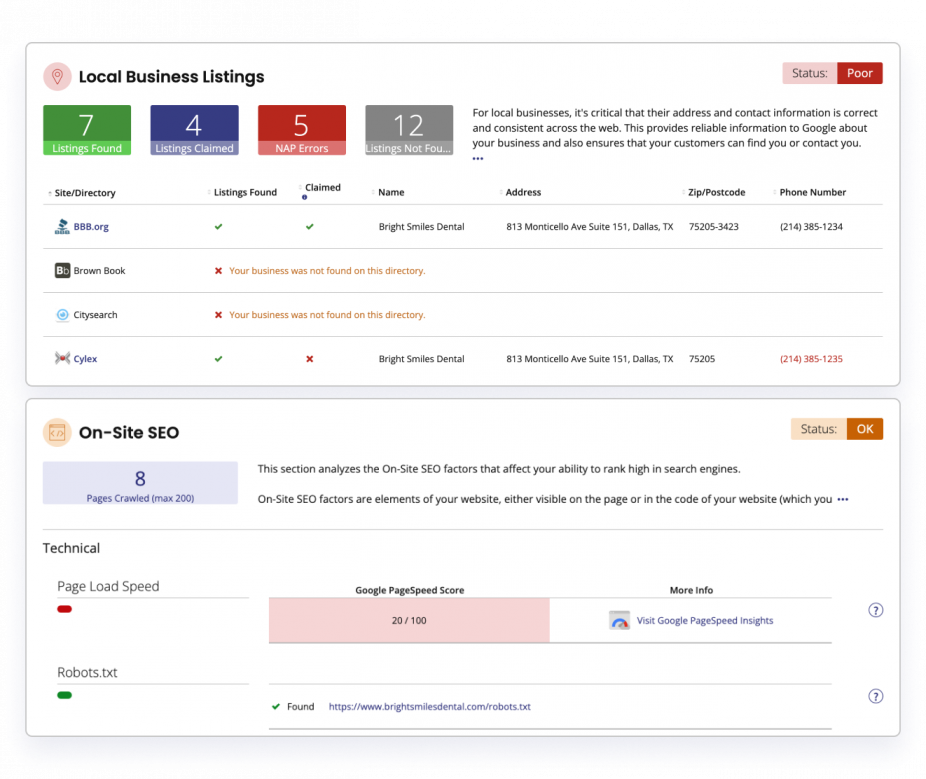The width and height of the screenshot is (926, 779).
Task: Click the OK status badge
Action: [x=865, y=429]
